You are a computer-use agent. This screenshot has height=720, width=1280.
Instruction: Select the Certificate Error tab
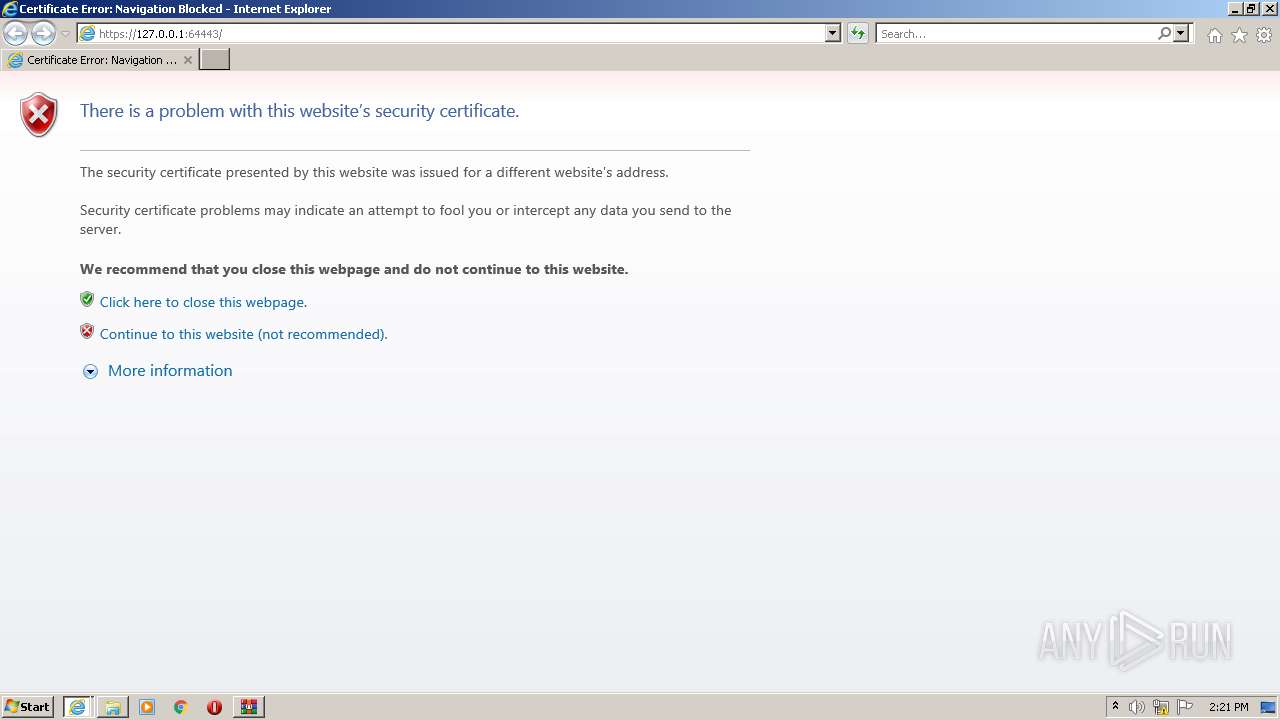pyautogui.click(x=100, y=60)
